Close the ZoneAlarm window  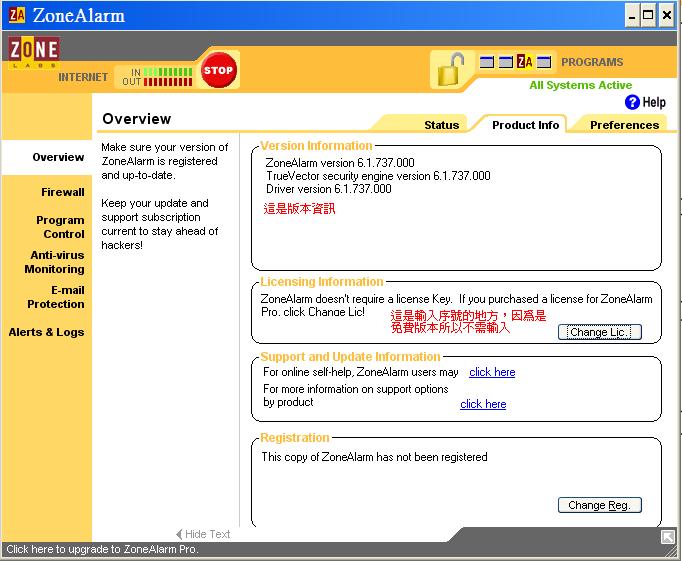click(x=666, y=16)
